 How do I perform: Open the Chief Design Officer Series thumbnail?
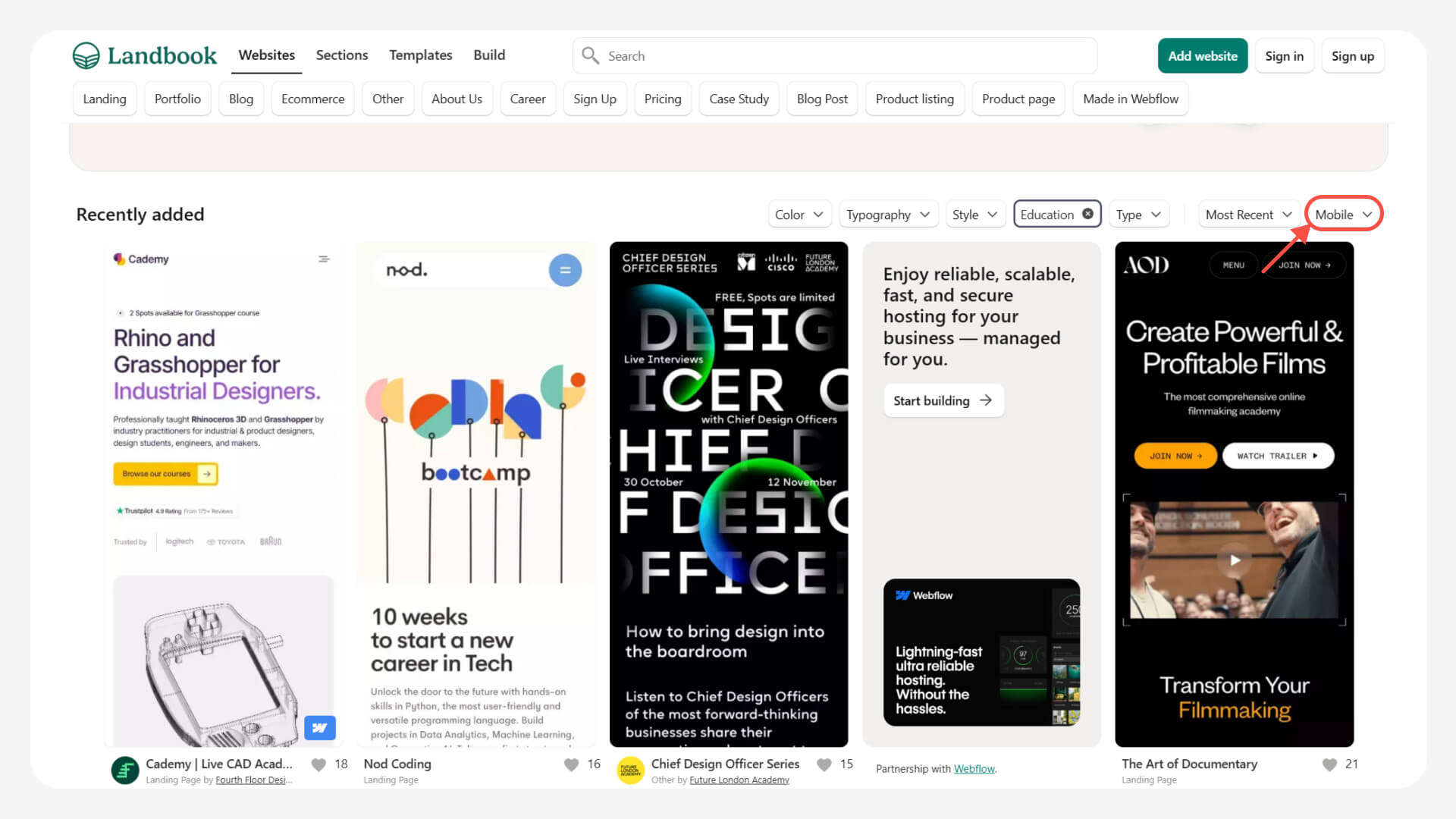[729, 494]
